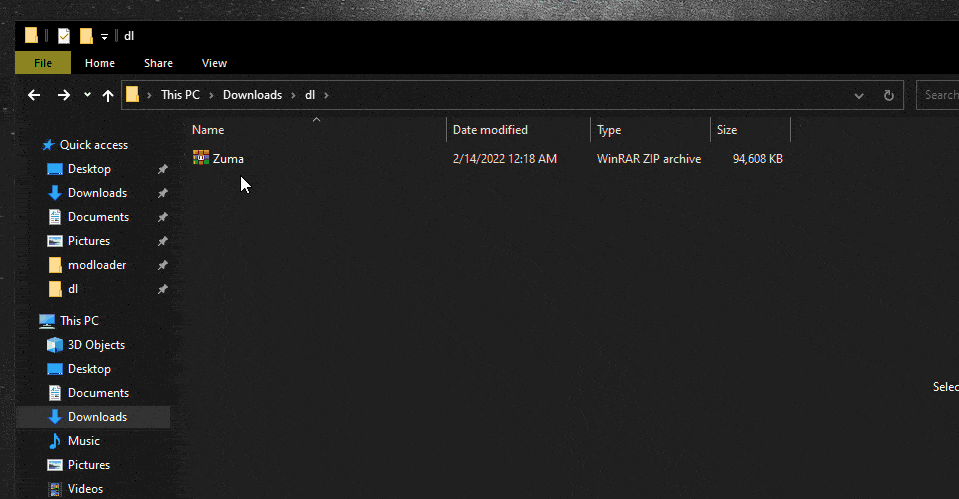Switch to the Home ribbon tab
This screenshot has height=499, width=959.
(x=100, y=63)
